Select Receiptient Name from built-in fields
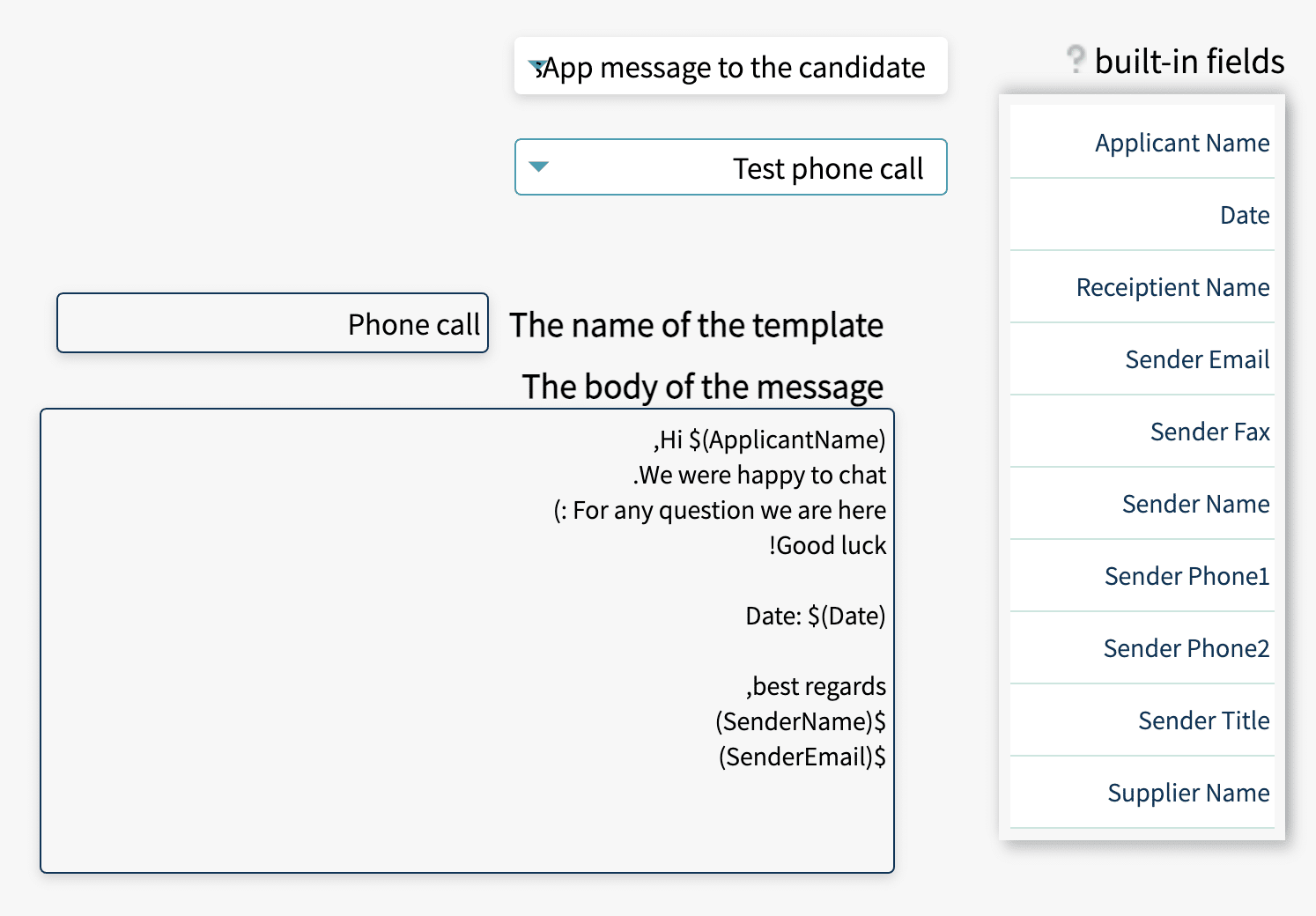The height and width of the screenshot is (916, 1316). 1142,287
